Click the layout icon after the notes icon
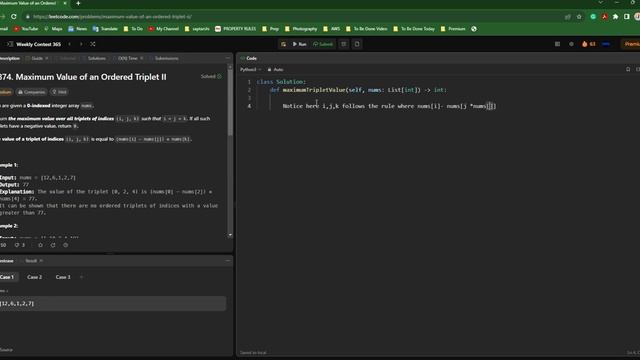The height and width of the screenshot is (360, 640). (357, 44)
